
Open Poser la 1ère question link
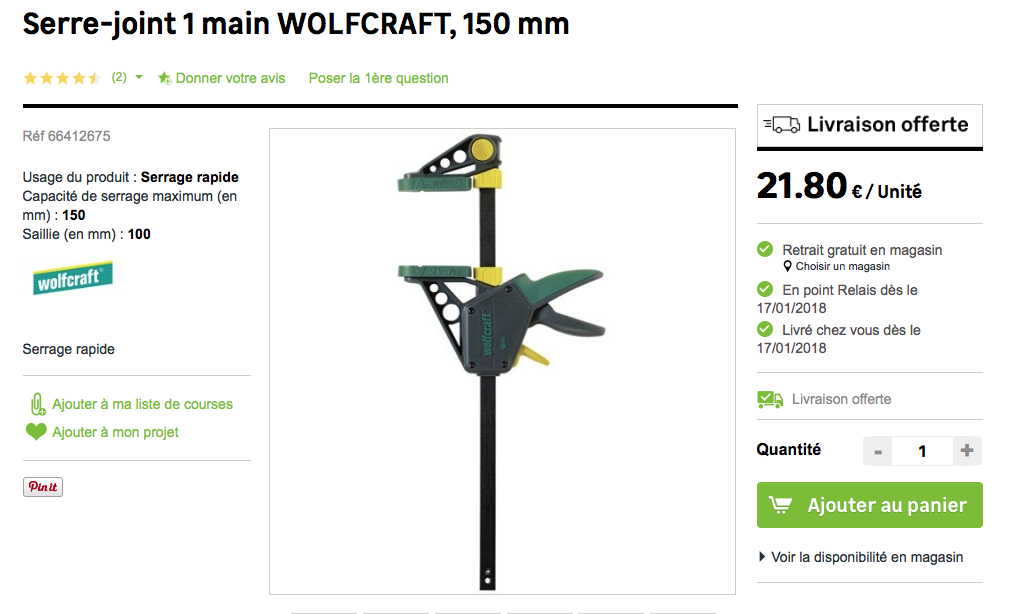point(378,78)
